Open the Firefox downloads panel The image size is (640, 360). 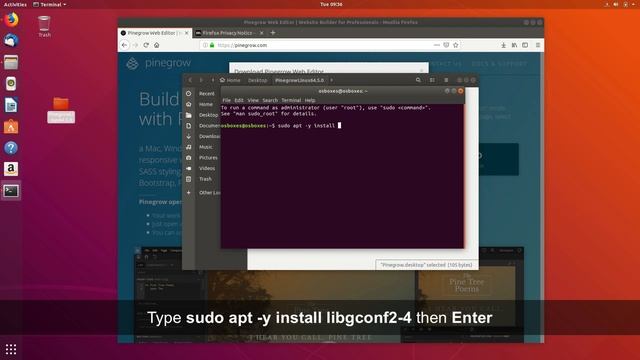(504, 45)
